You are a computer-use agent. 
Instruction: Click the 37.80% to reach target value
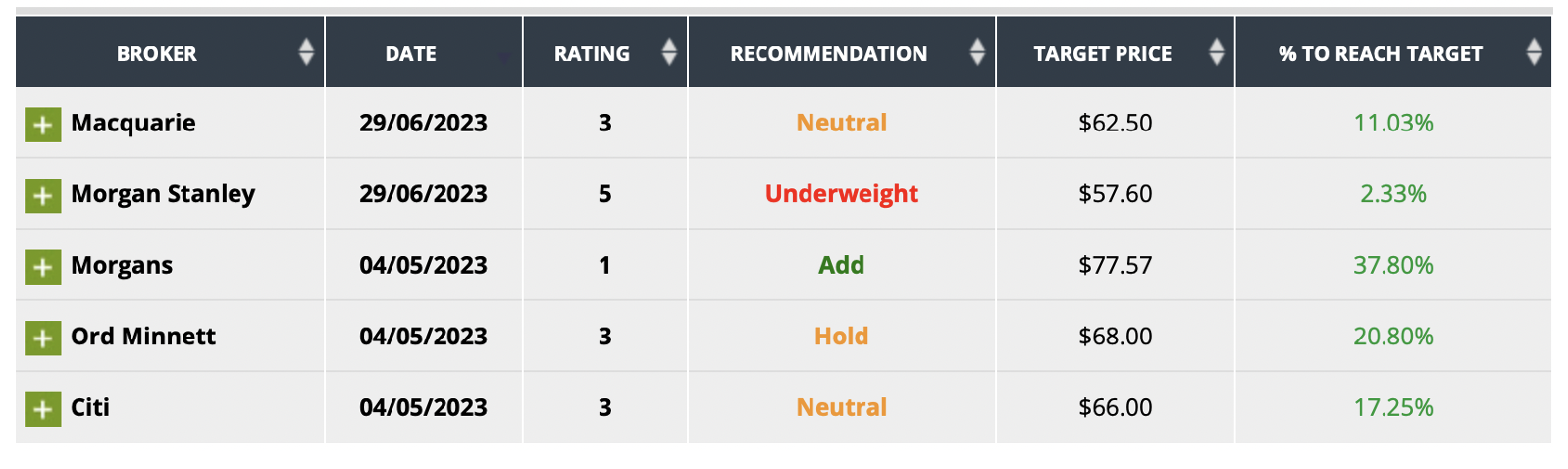tap(1392, 265)
